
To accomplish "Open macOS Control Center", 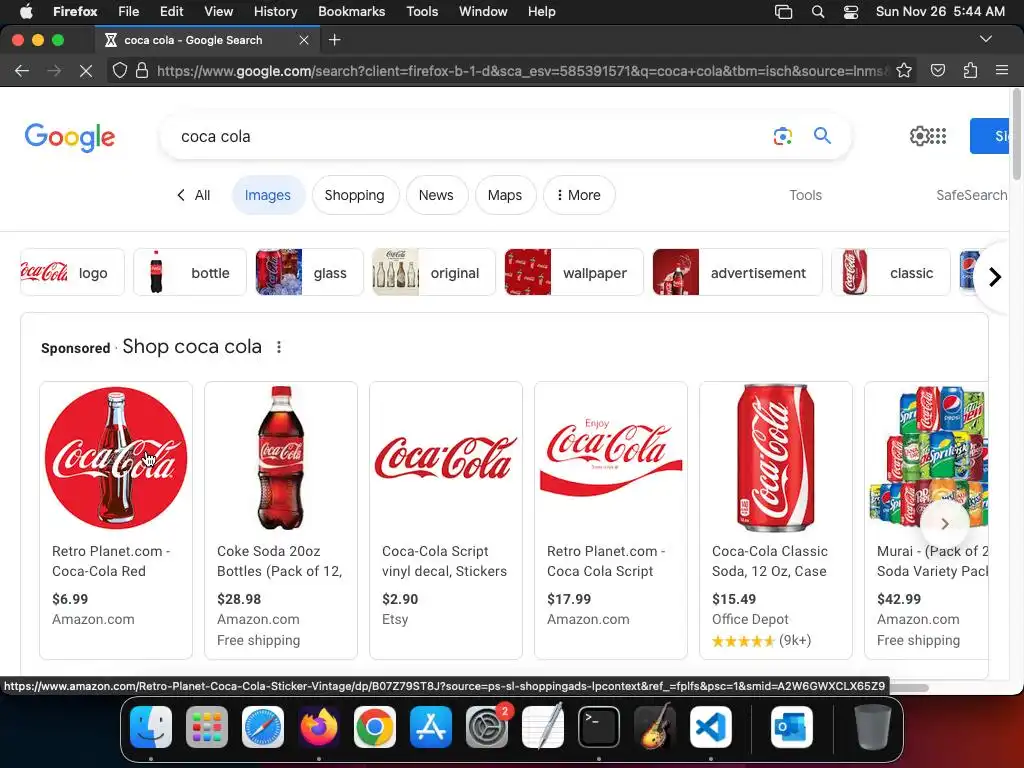I will 850,12.
